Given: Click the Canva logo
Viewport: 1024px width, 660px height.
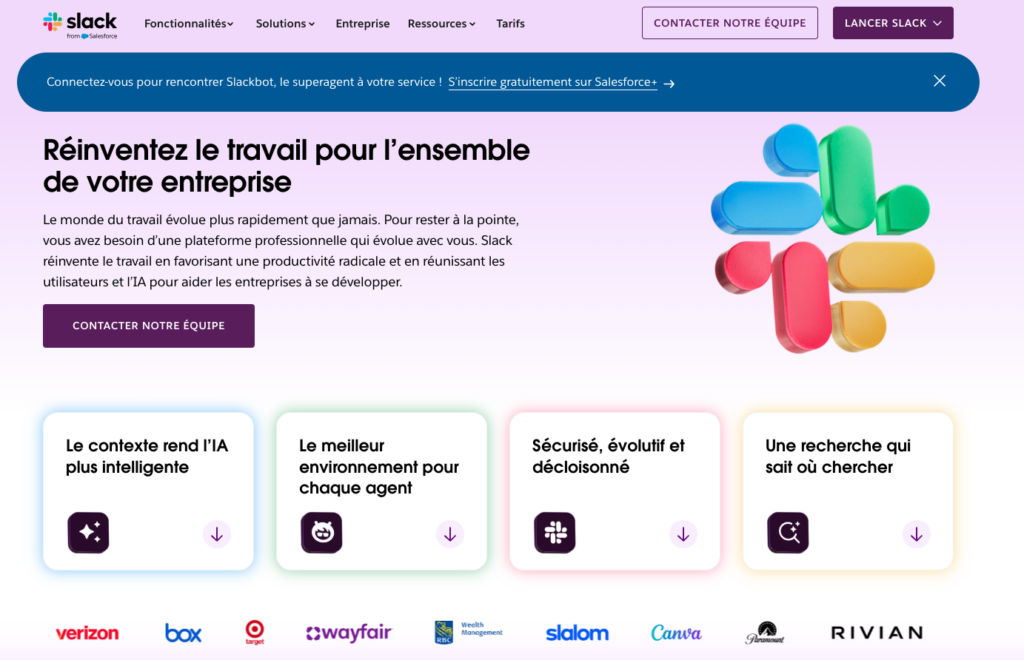Looking at the screenshot, I should tap(676, 632).
